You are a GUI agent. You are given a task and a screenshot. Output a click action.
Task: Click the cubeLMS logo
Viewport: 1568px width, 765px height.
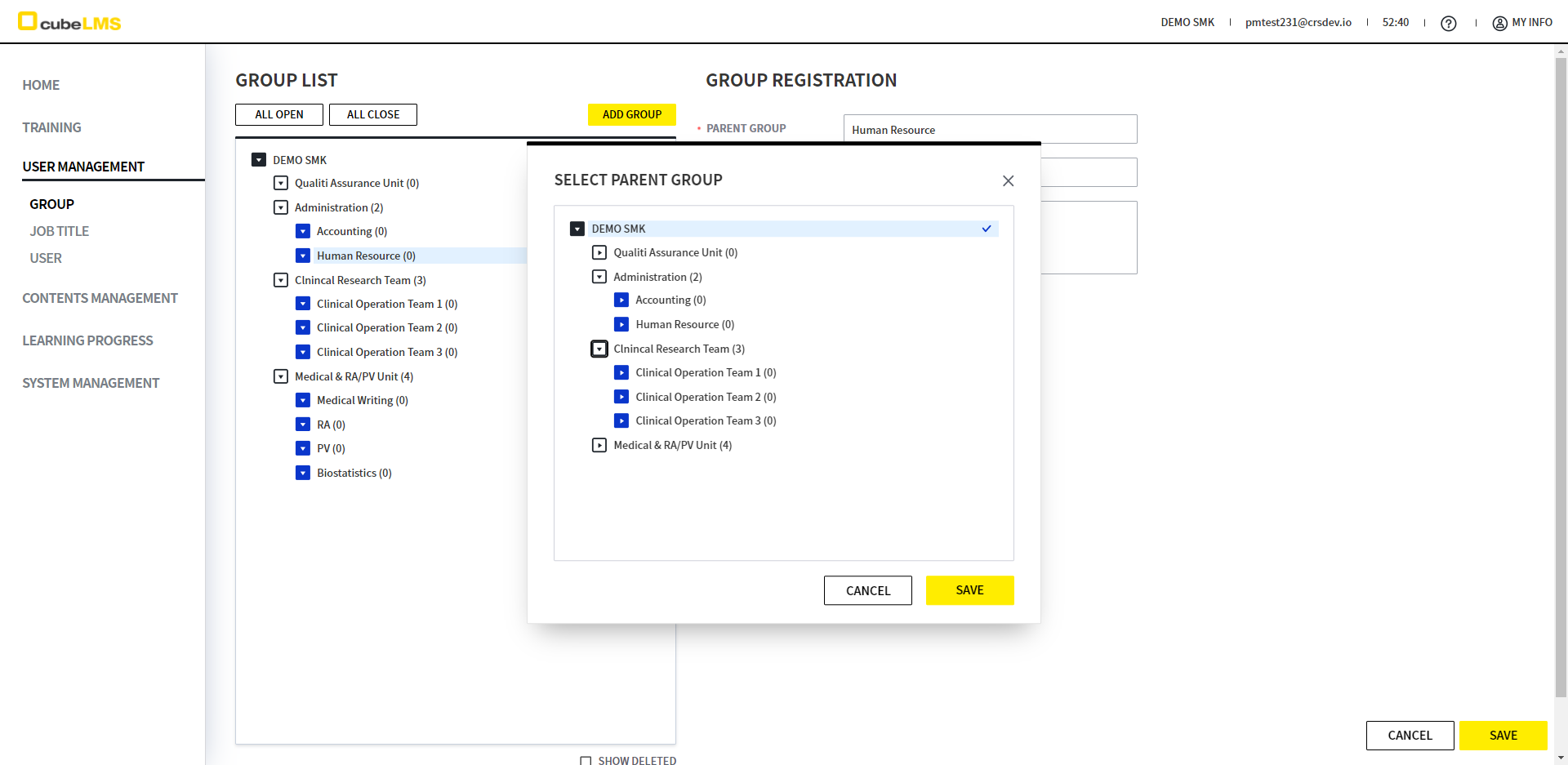(69, 22)
